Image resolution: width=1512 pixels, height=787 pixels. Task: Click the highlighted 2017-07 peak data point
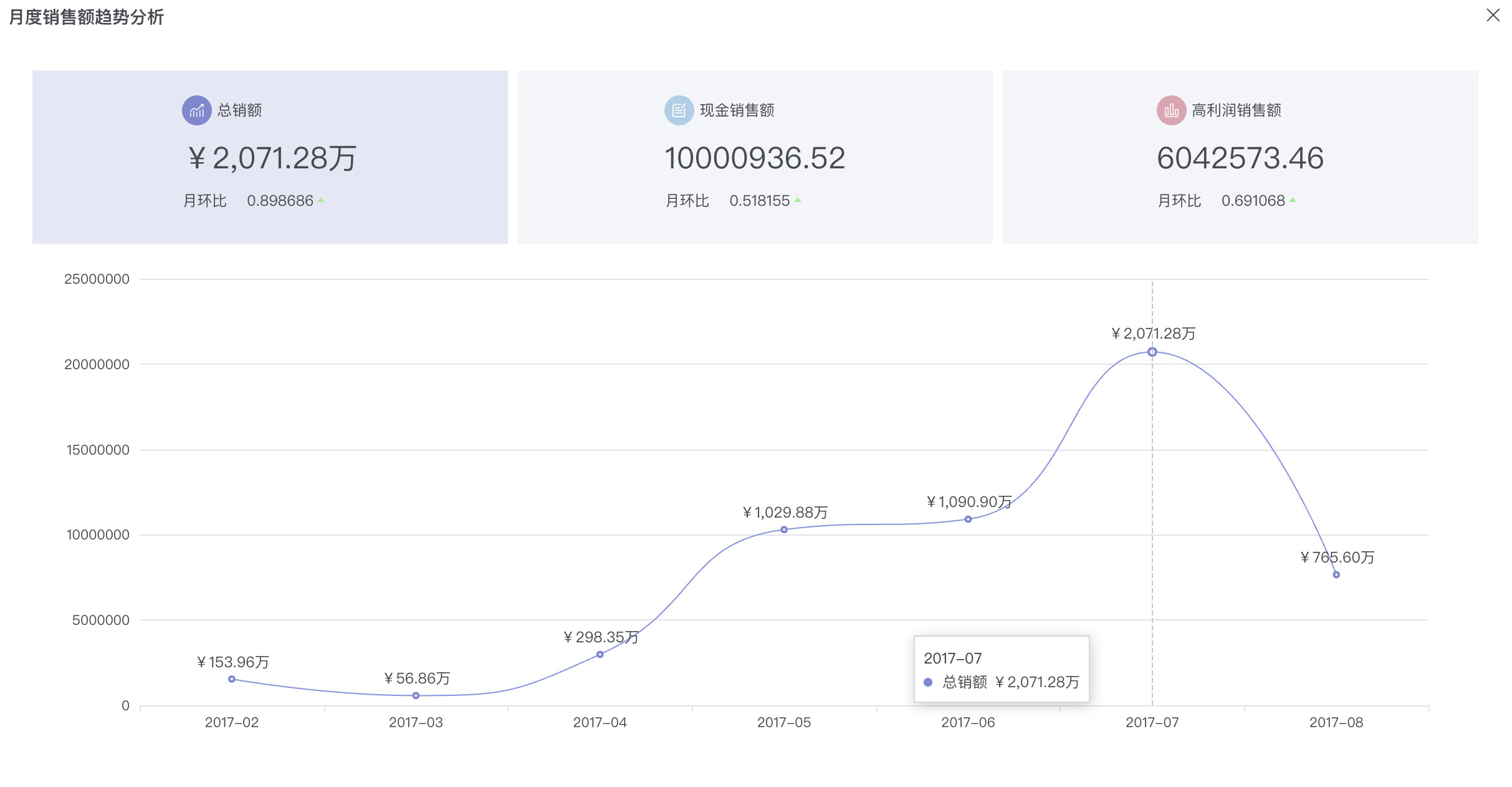tap(1152, 352)
